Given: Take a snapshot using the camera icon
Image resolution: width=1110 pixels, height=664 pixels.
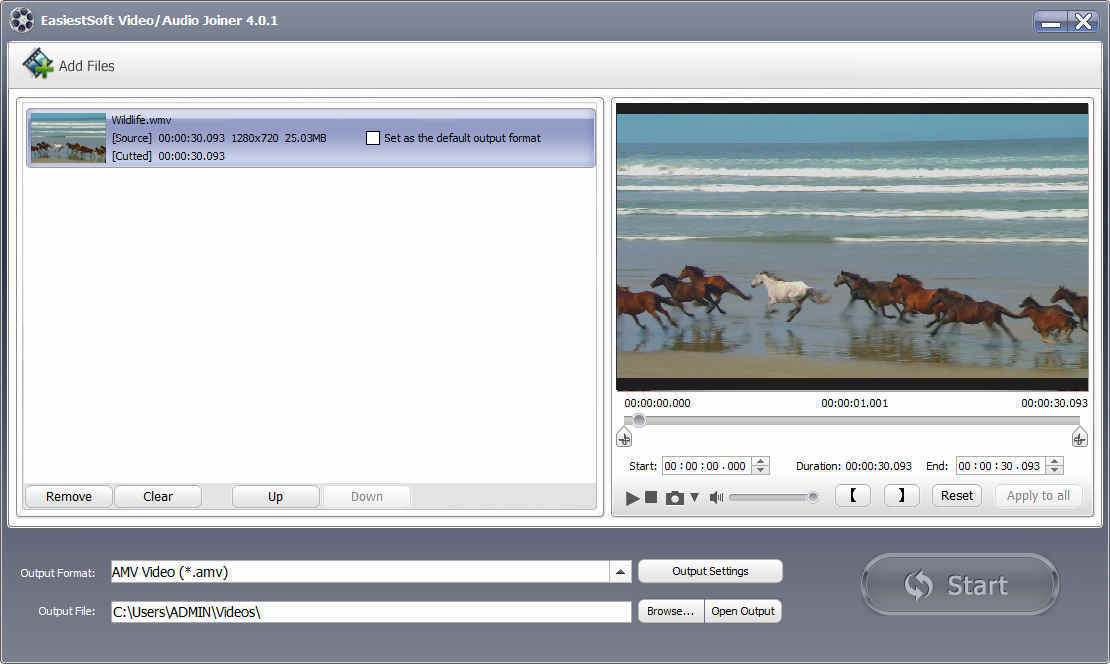Looking at the screenshot, I should point(673,496).
